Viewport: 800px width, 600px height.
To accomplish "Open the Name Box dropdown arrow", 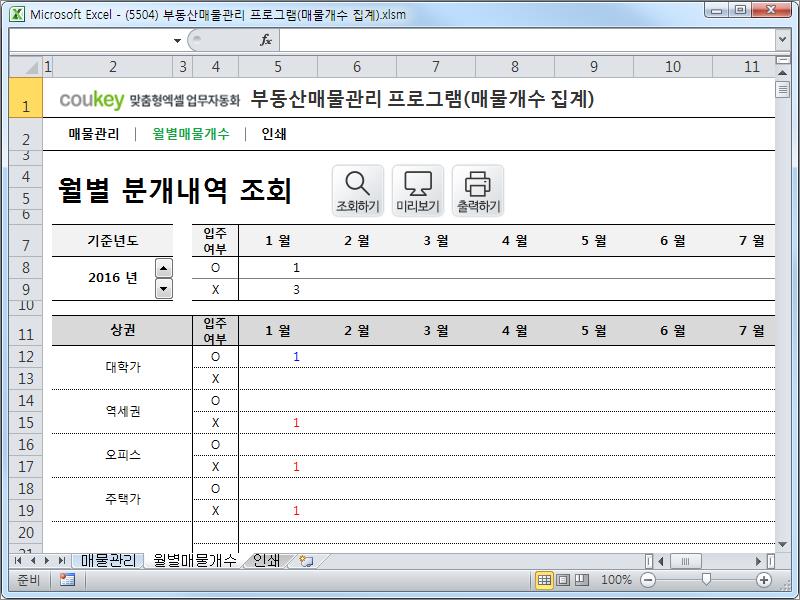I will point(177,40).
